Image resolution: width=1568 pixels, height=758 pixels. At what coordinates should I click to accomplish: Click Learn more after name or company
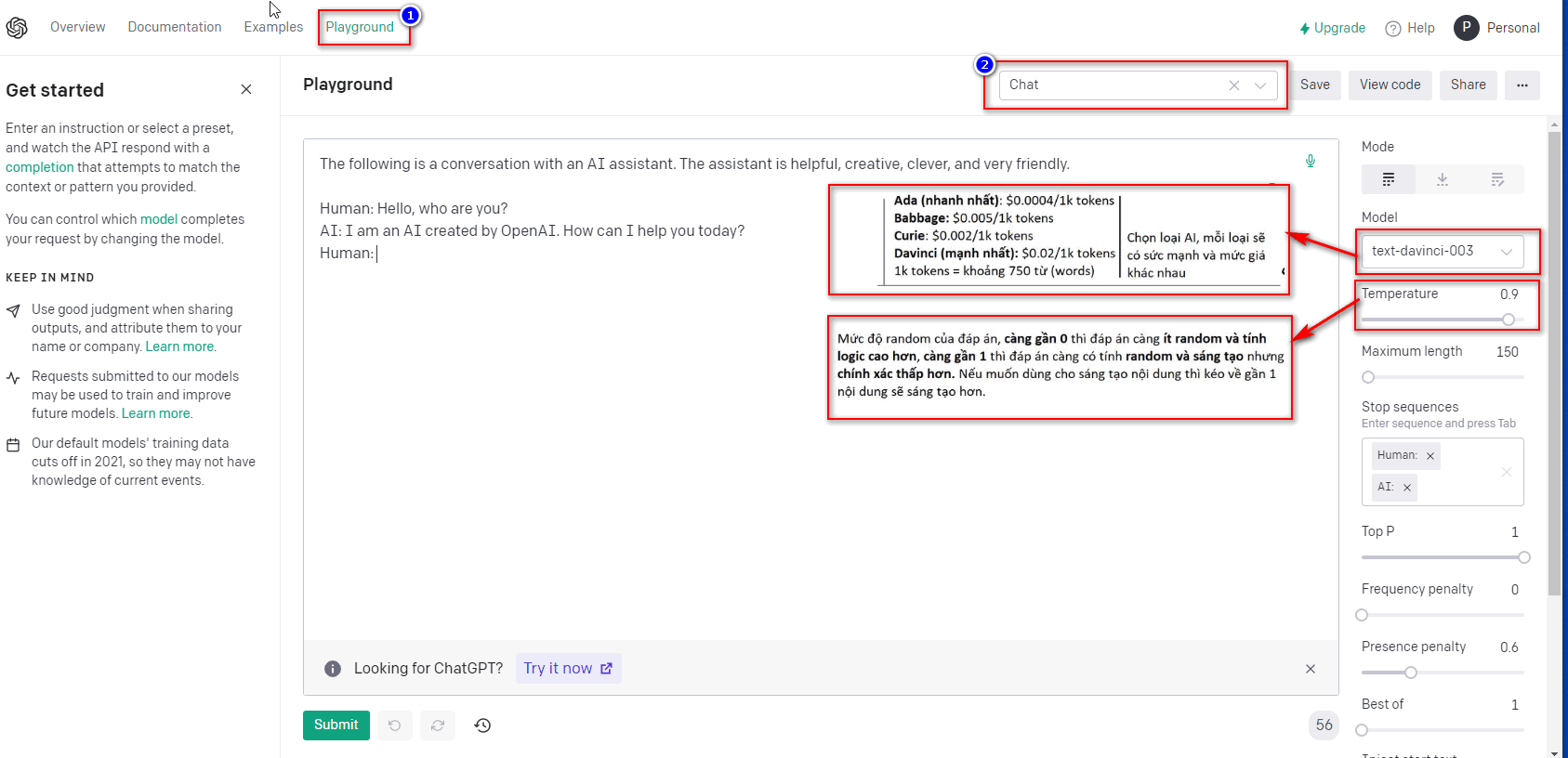pos(179,346)
